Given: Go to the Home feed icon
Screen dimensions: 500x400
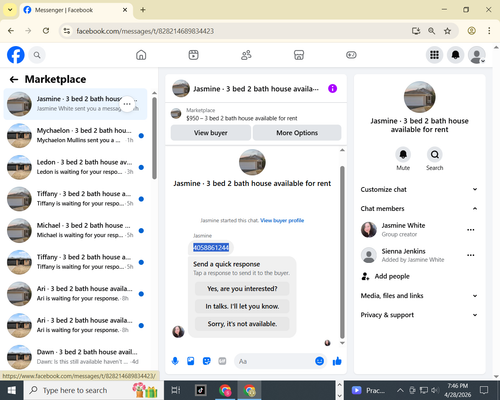Looking at the screenshot, I should coord(141,55).
